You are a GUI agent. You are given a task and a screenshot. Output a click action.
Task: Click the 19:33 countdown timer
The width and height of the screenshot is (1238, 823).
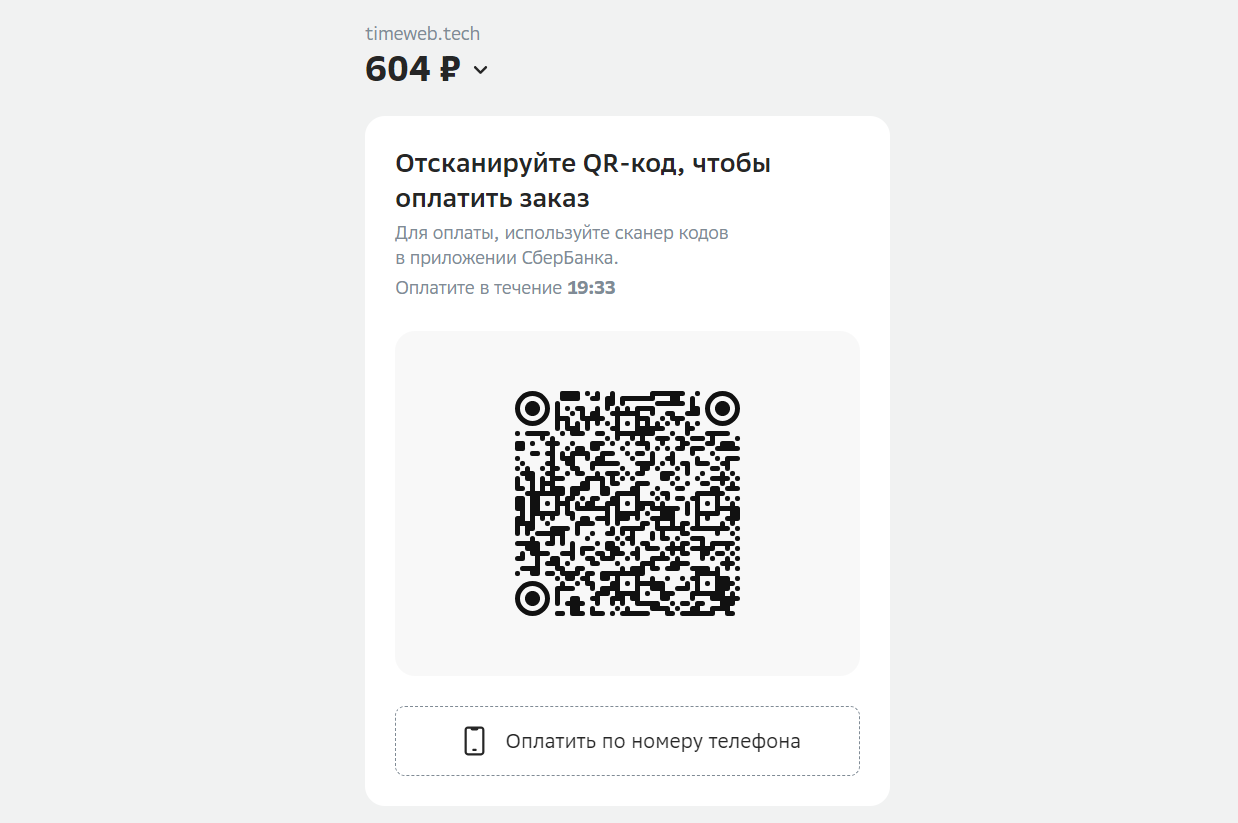point(591,288)
